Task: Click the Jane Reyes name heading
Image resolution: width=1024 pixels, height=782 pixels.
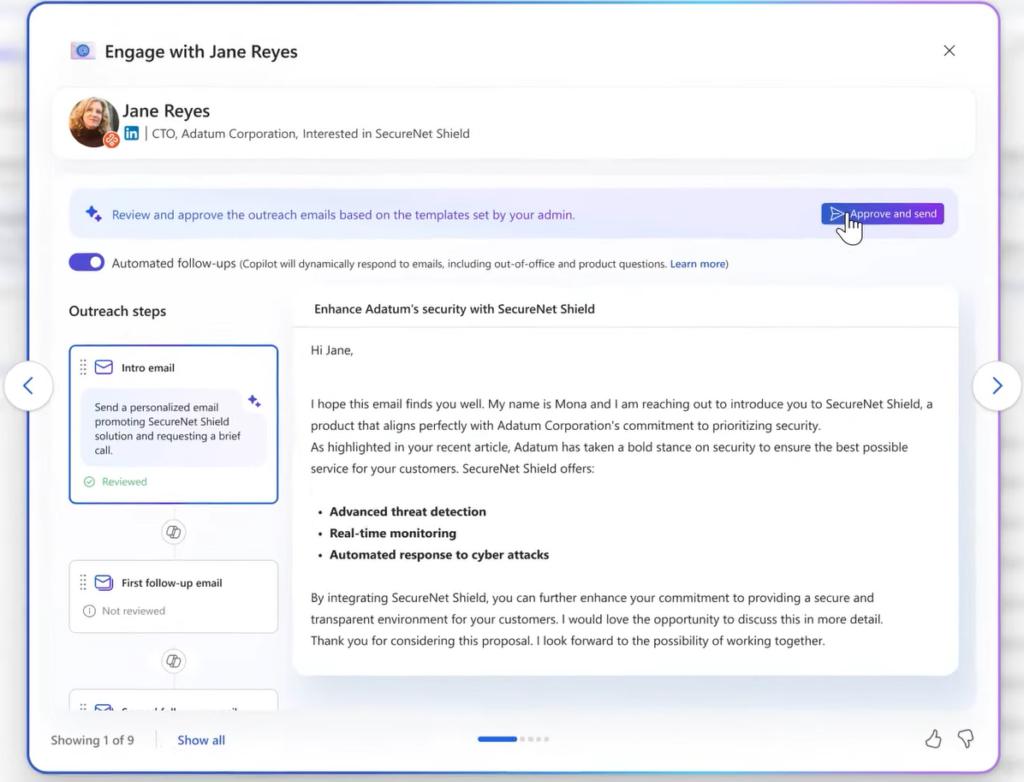Action: coord(166,110)
